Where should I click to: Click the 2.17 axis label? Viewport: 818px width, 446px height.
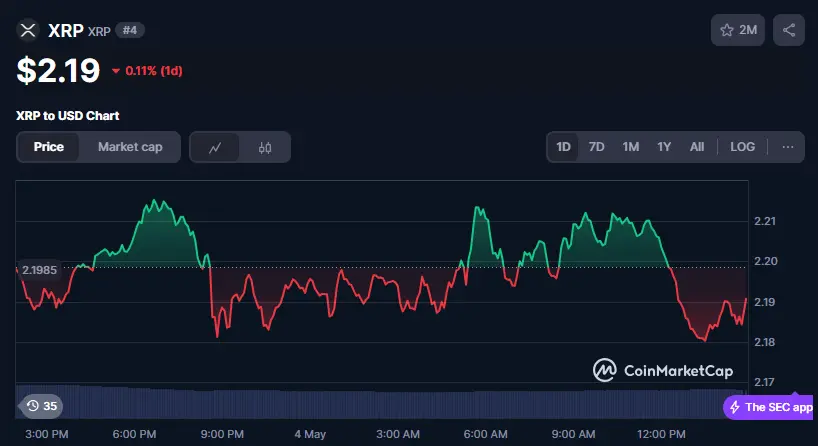click(765, 382)
